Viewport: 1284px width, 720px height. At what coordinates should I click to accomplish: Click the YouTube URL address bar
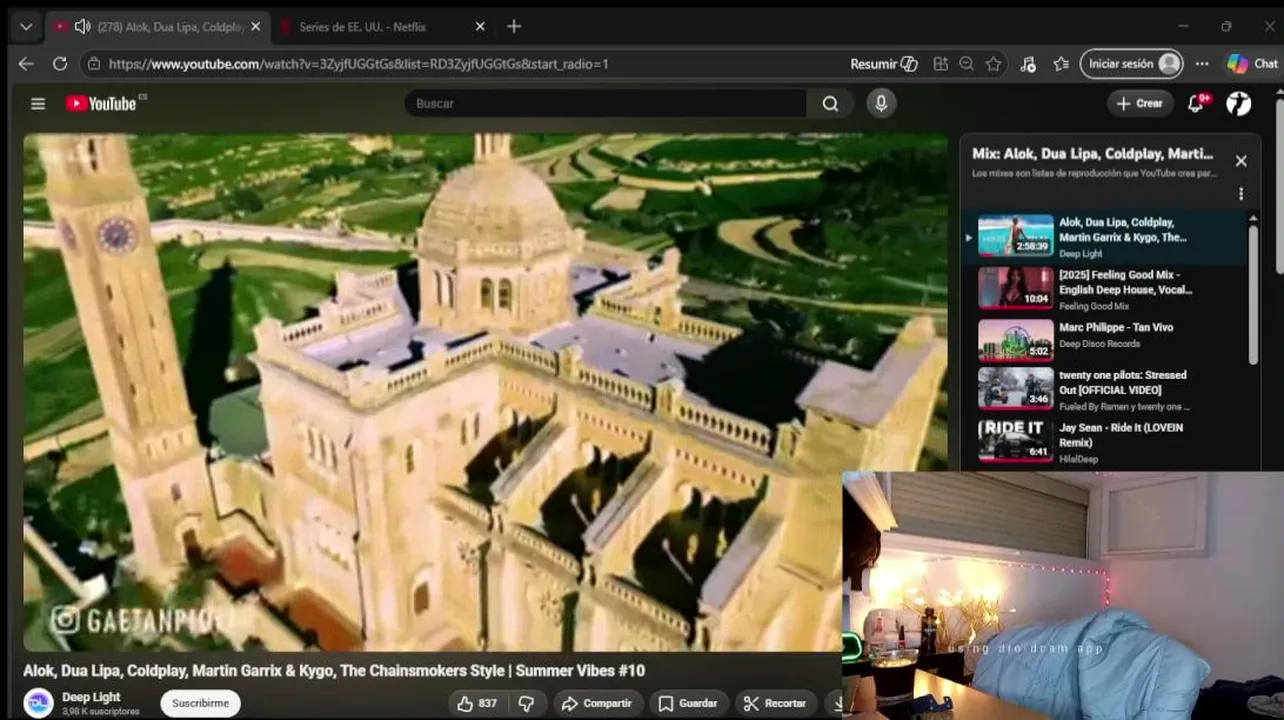(358, 64)
